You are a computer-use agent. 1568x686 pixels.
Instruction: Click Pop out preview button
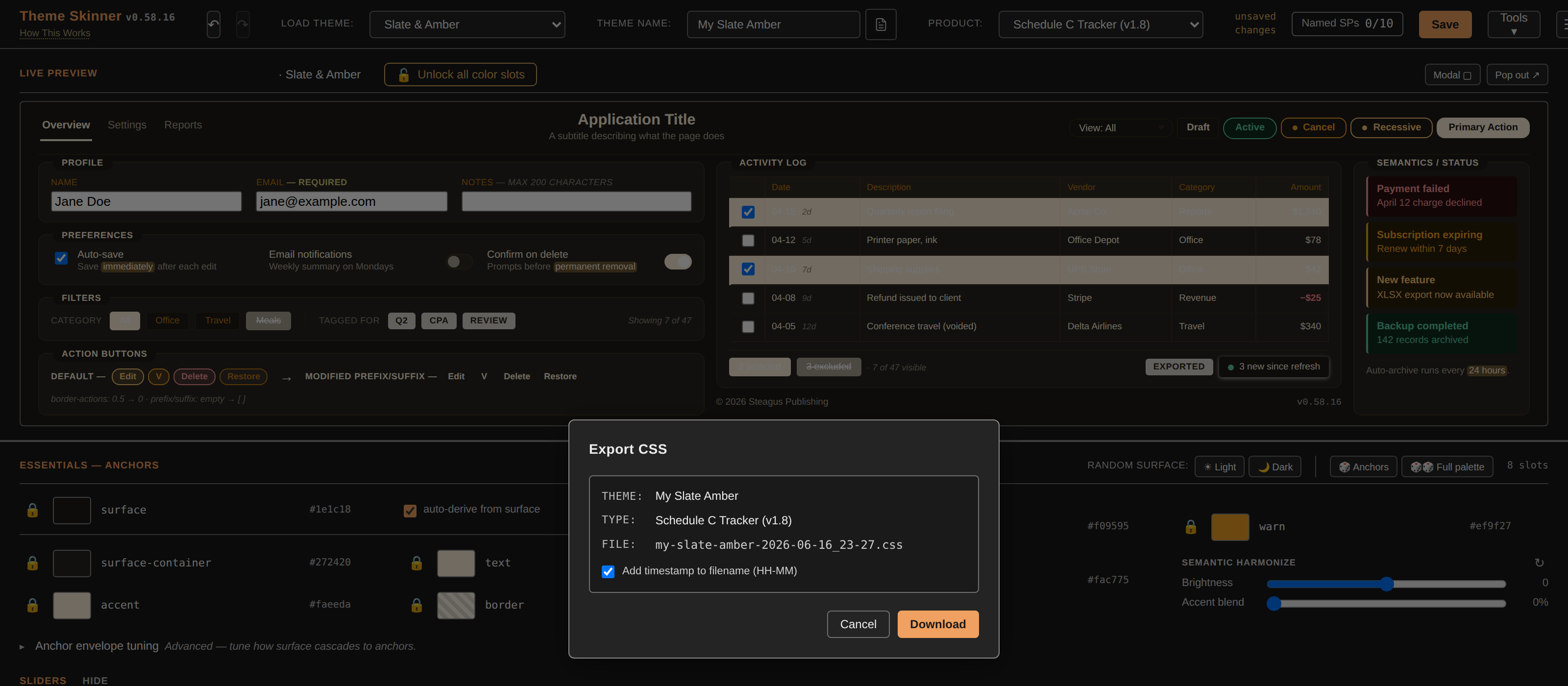[x=1517, y=75]
